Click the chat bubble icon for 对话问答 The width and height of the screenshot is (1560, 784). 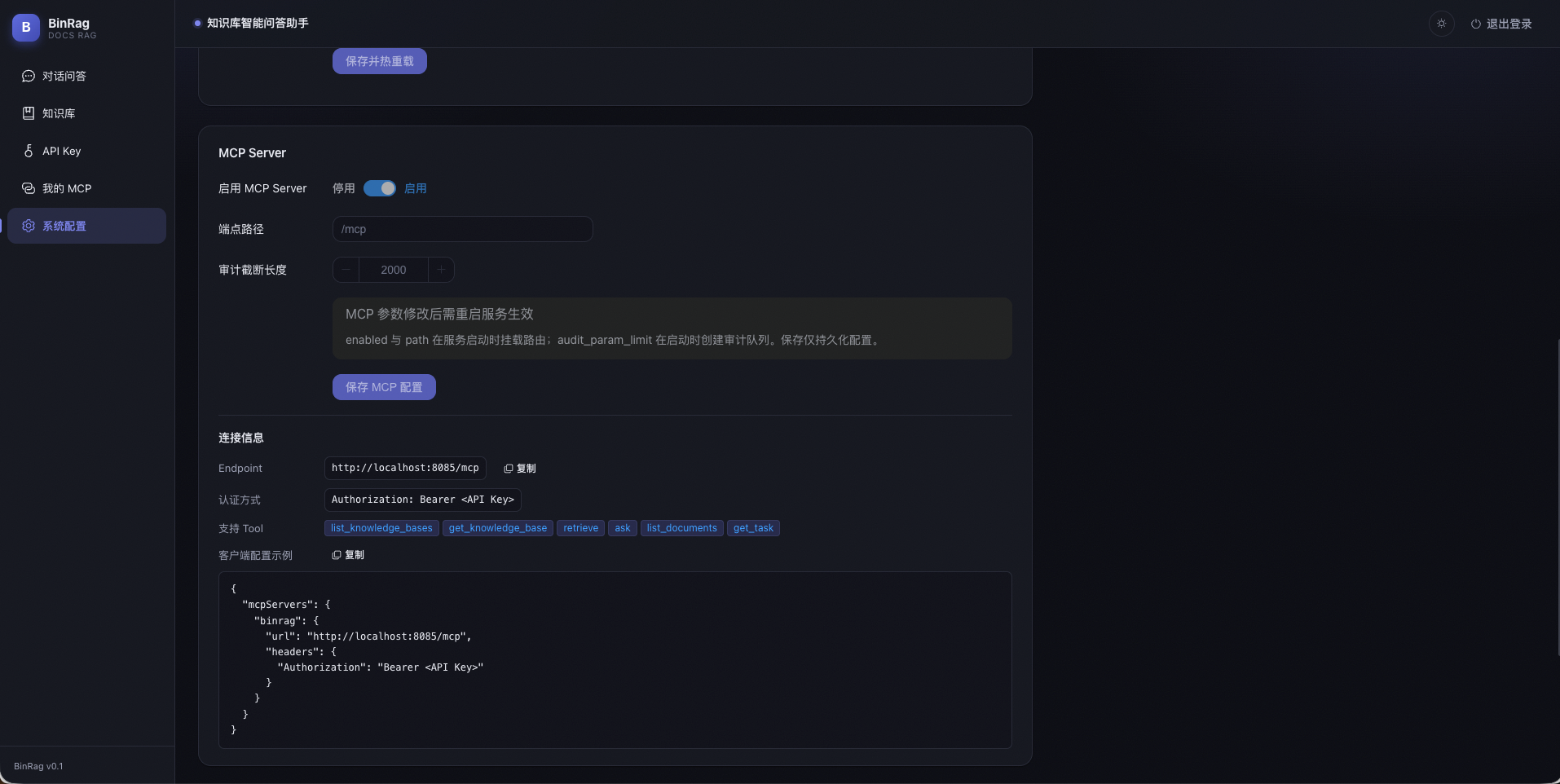click(29, 76)
